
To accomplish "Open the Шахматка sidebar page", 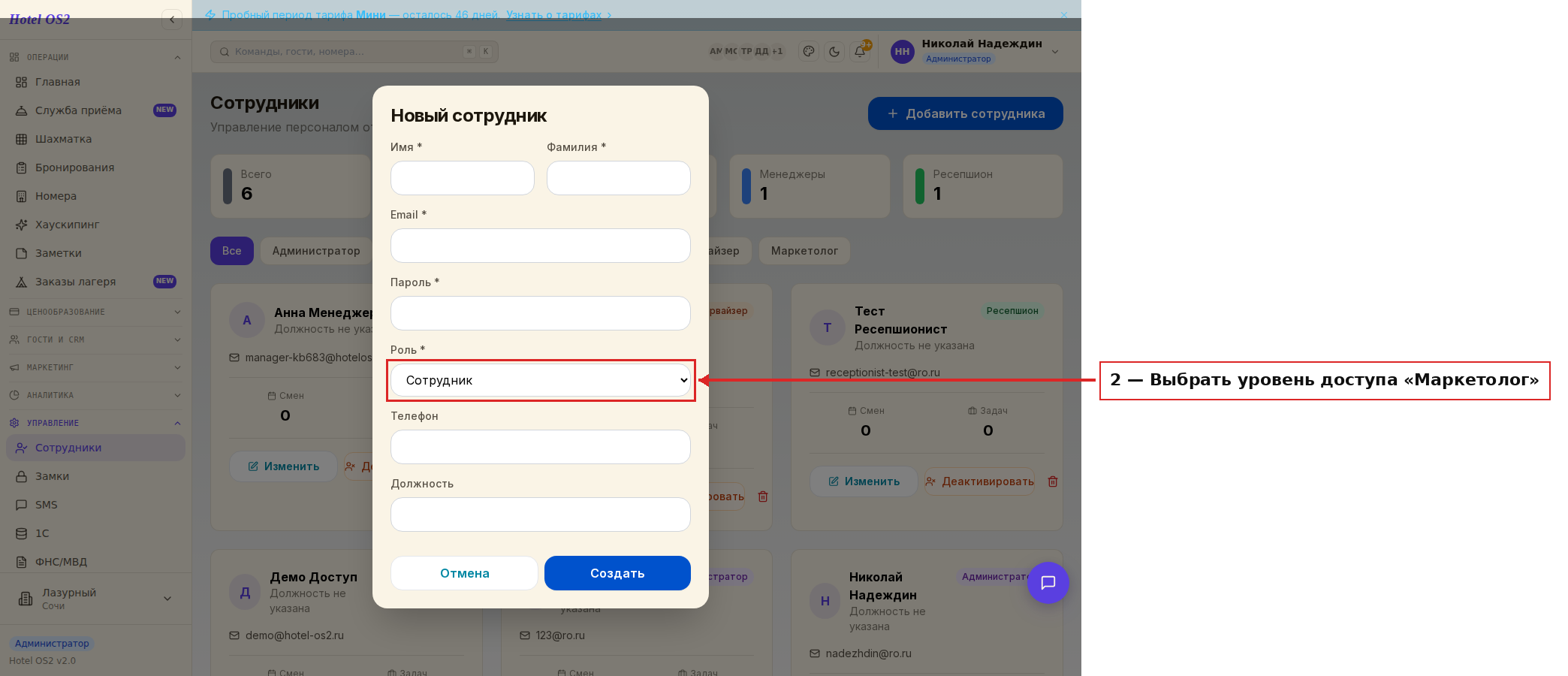I will pyautogui.click(x=95, y=139).
